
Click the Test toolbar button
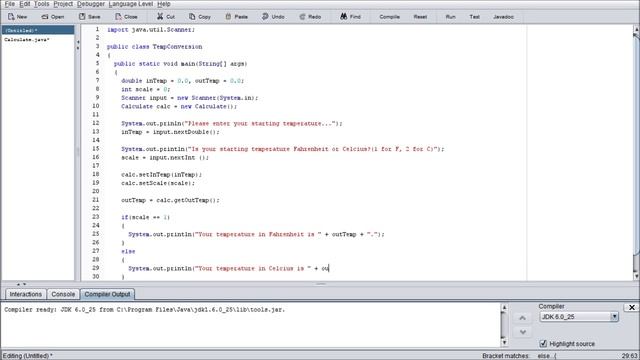click(474, 17)
